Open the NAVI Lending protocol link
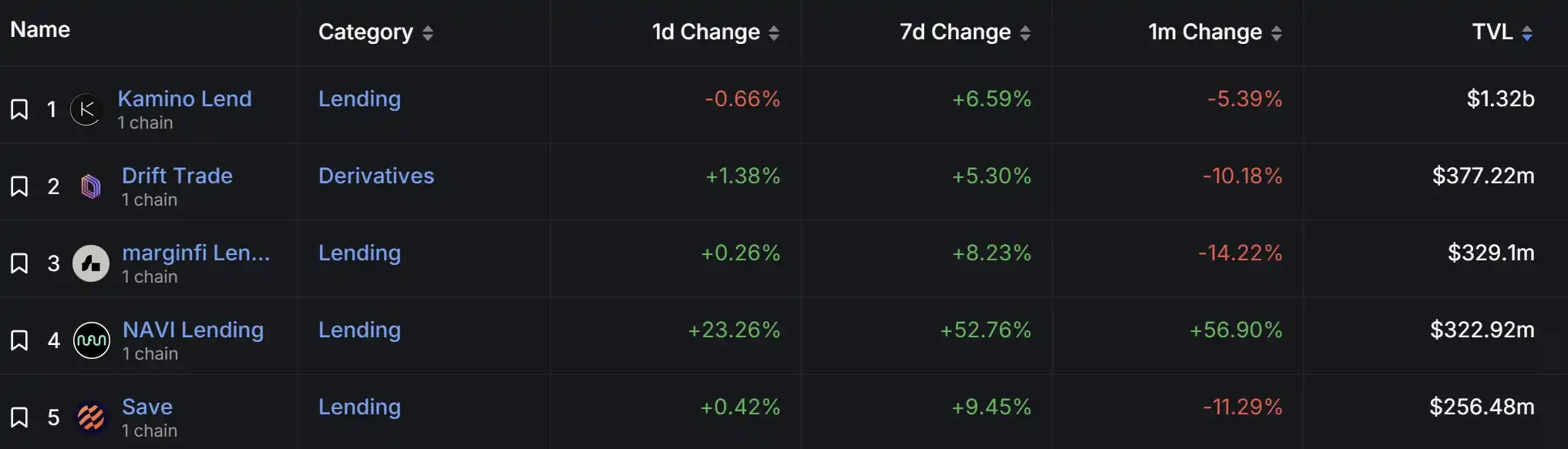The image size is (1568, 449). click(193, 330)
